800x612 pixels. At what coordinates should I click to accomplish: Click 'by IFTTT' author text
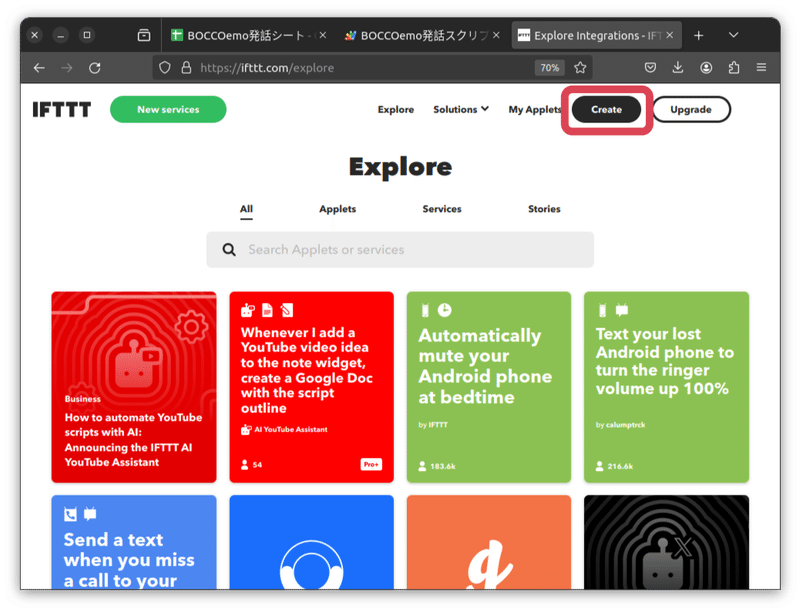(433, 425)
